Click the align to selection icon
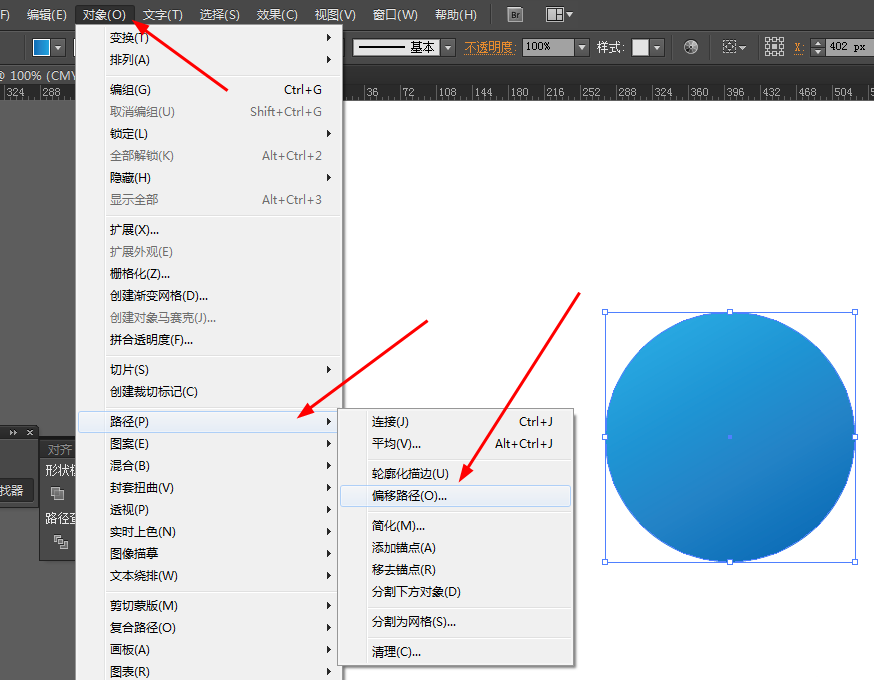This screenshot has height=680, width=874. point(730,47)
